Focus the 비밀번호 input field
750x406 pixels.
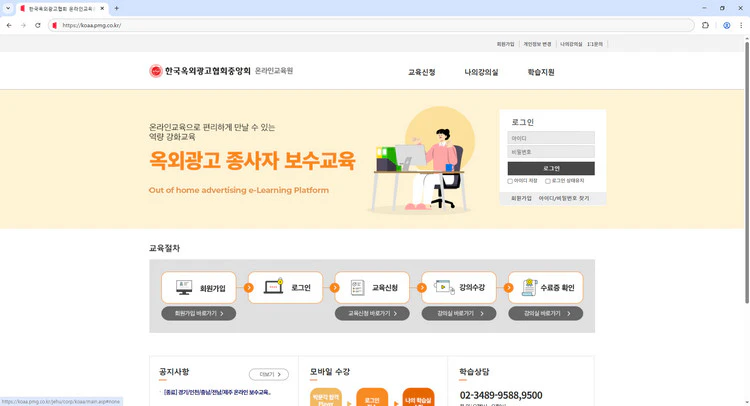click(551, 152)
